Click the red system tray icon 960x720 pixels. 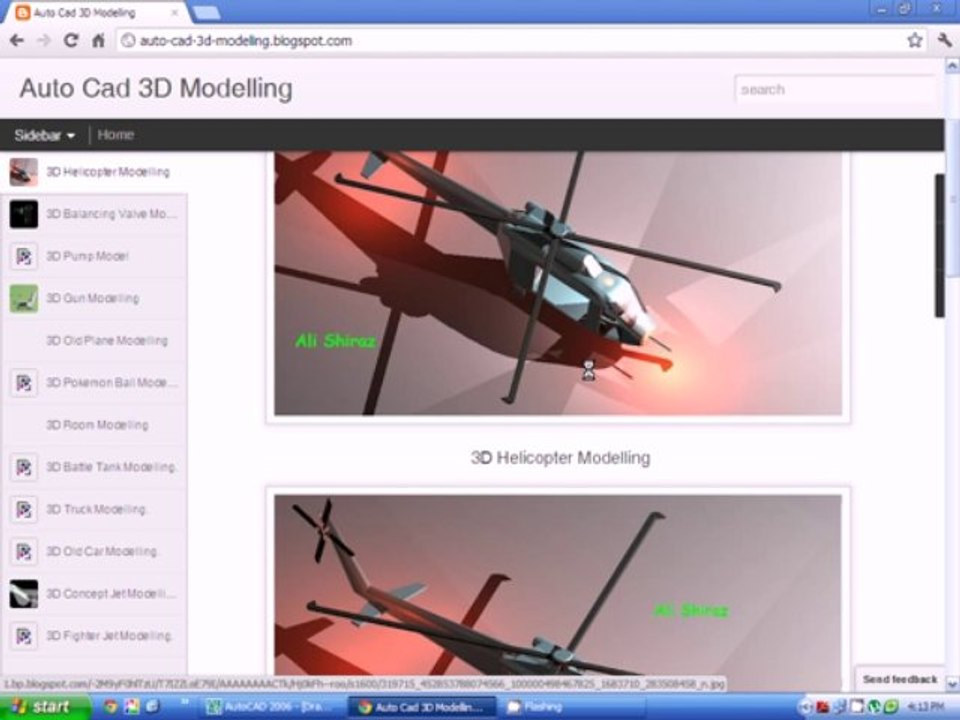(x=823, y=708)
